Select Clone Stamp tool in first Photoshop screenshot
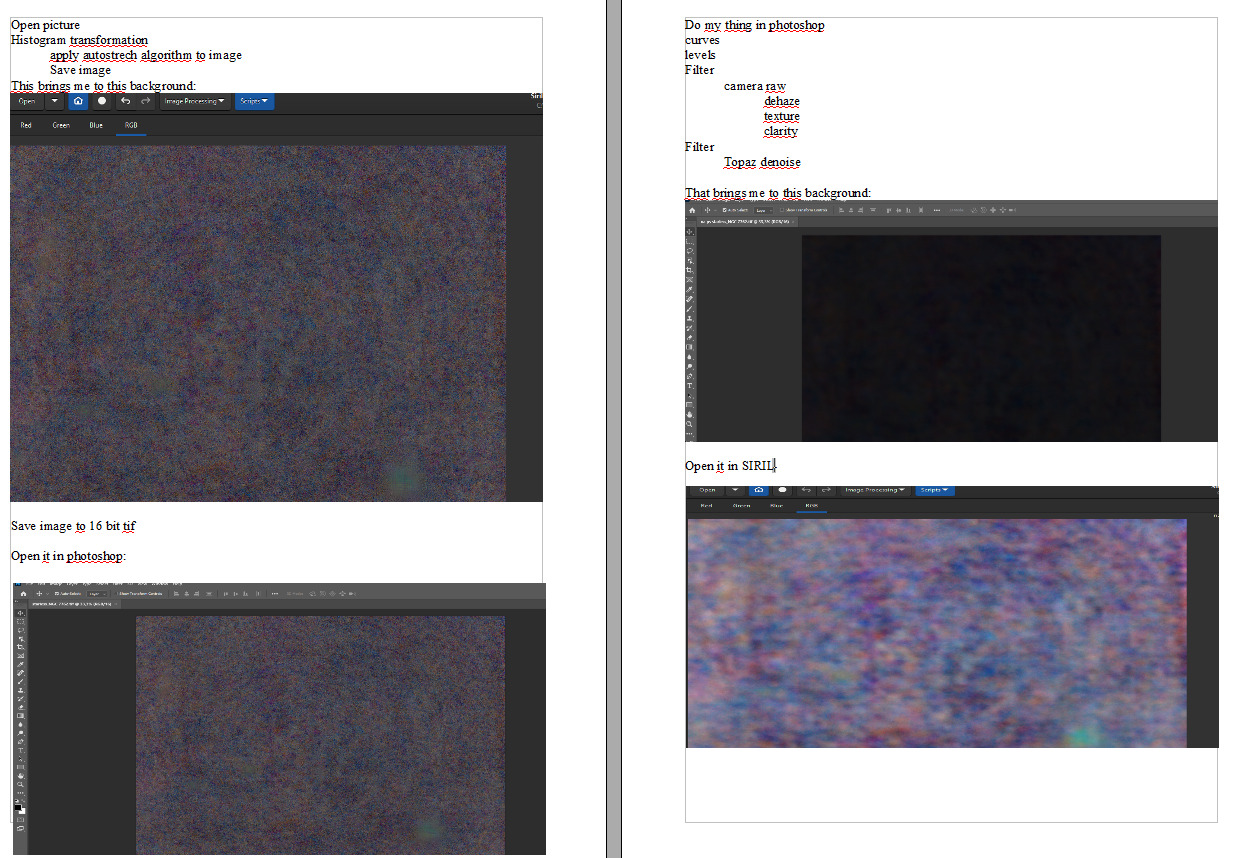Image resolution: width=1234 pixels, height=858 pixels. coord(21,690)
